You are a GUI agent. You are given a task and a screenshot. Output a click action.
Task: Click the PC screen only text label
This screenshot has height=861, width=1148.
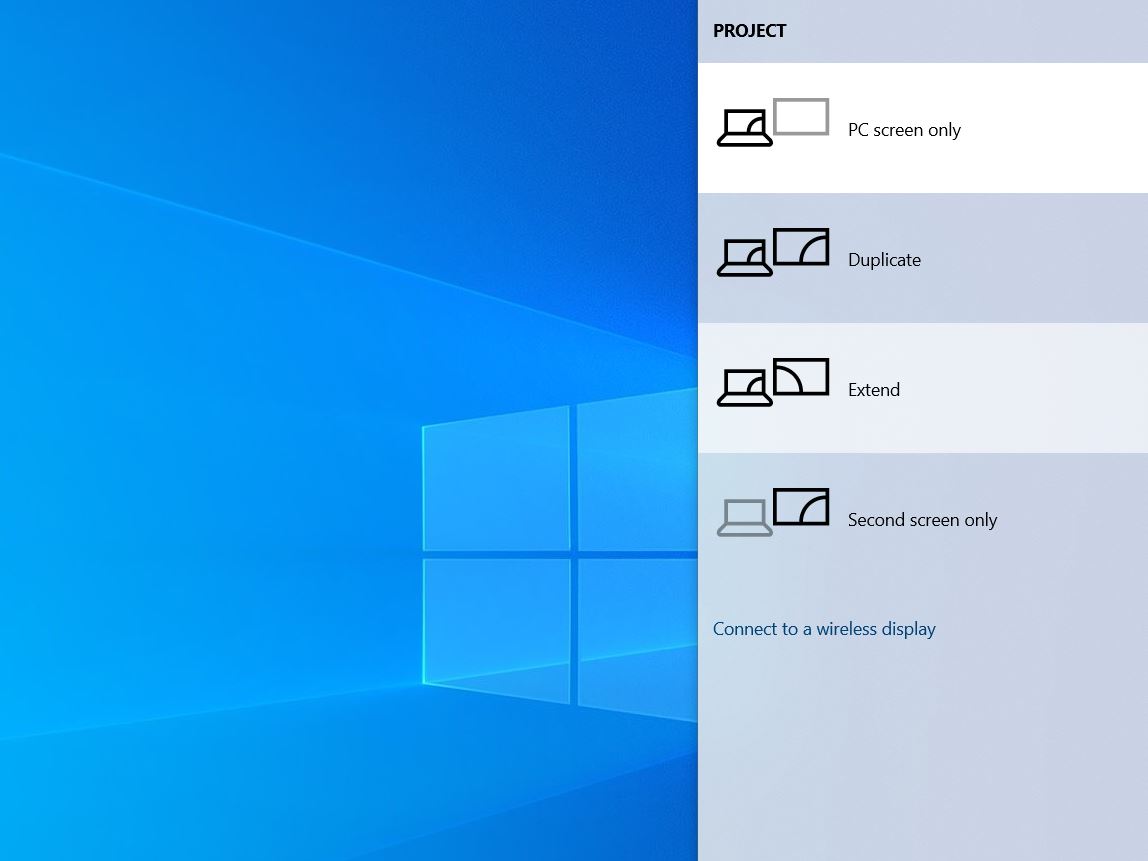(904, 129)
